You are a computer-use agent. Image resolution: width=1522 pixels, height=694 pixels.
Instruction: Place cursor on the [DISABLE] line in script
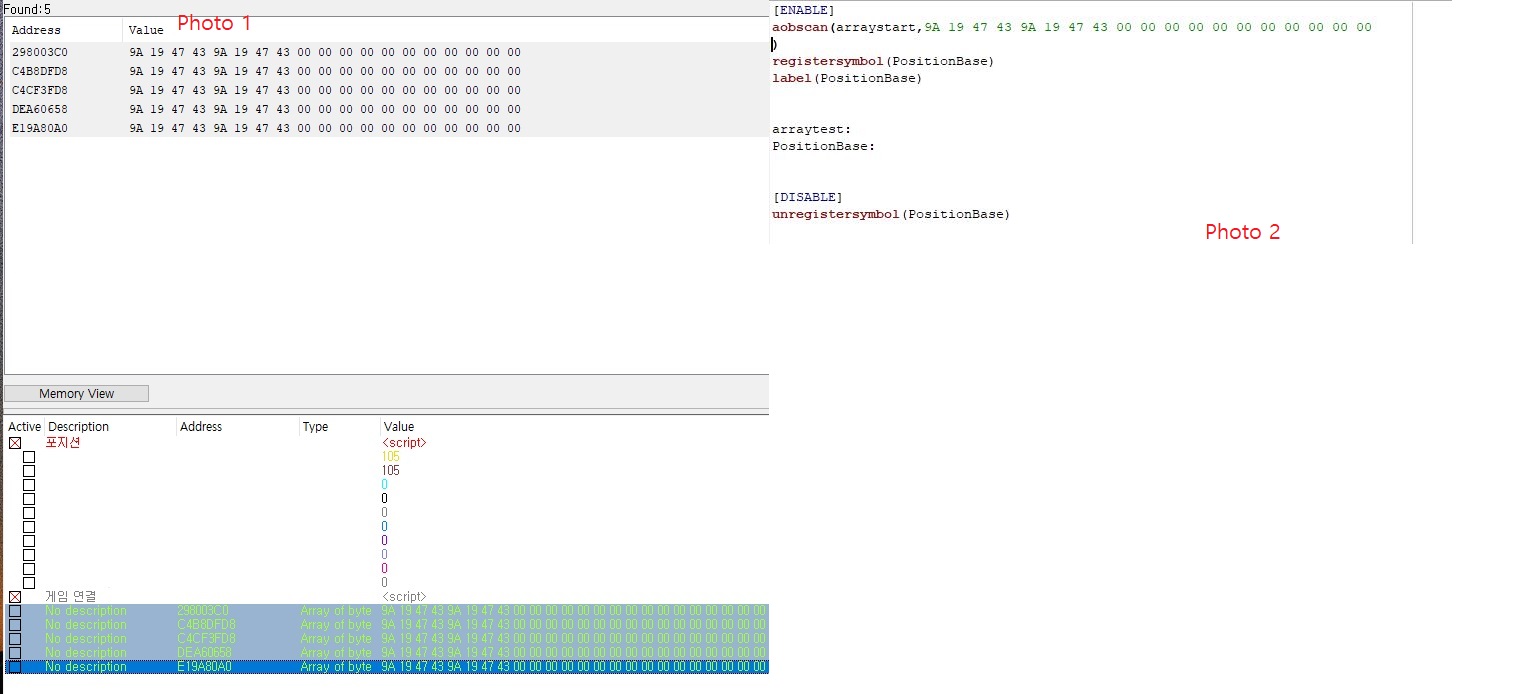coord(807,197)
